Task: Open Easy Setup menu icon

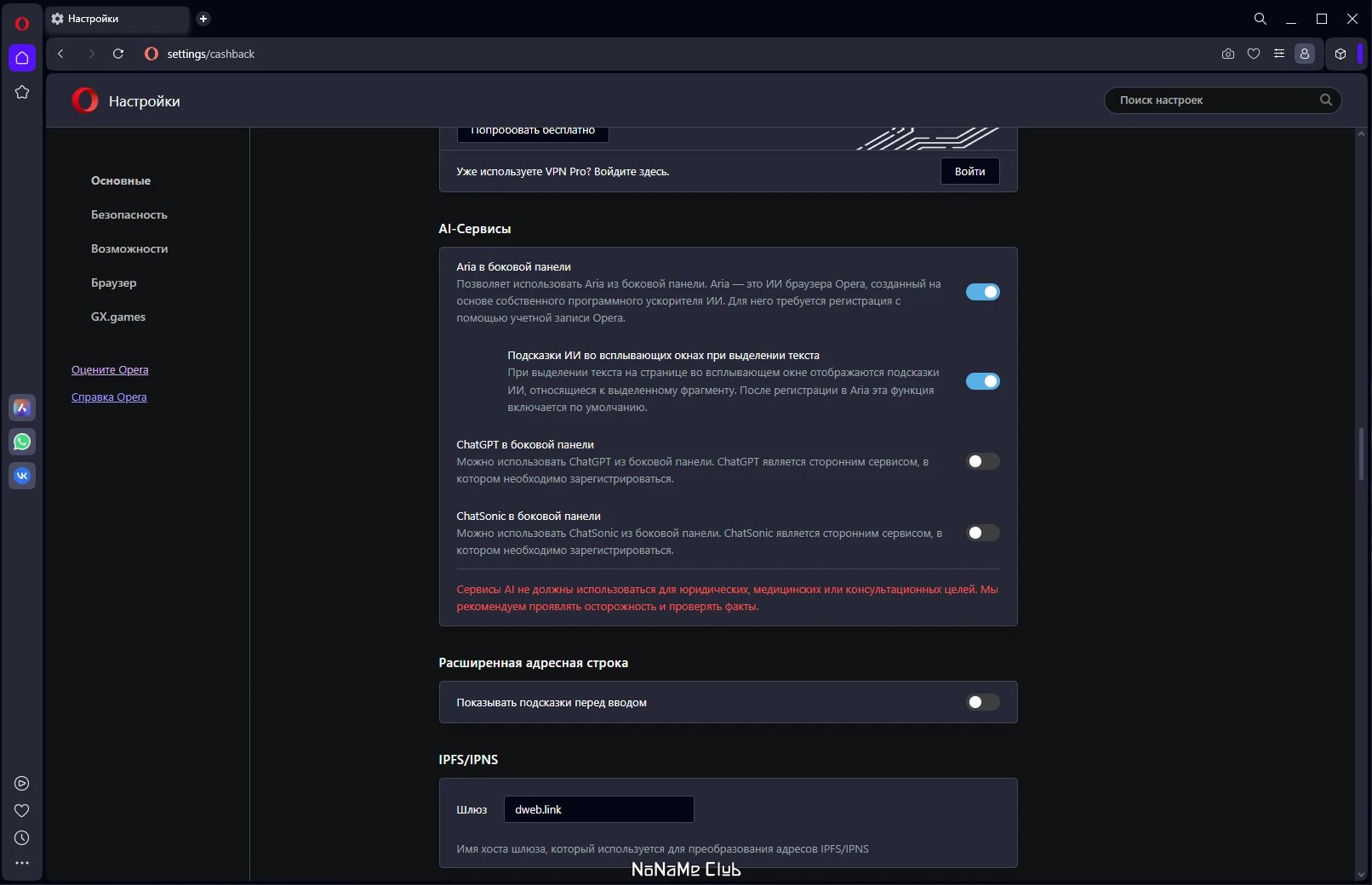Action: (x=1278, y=54)
